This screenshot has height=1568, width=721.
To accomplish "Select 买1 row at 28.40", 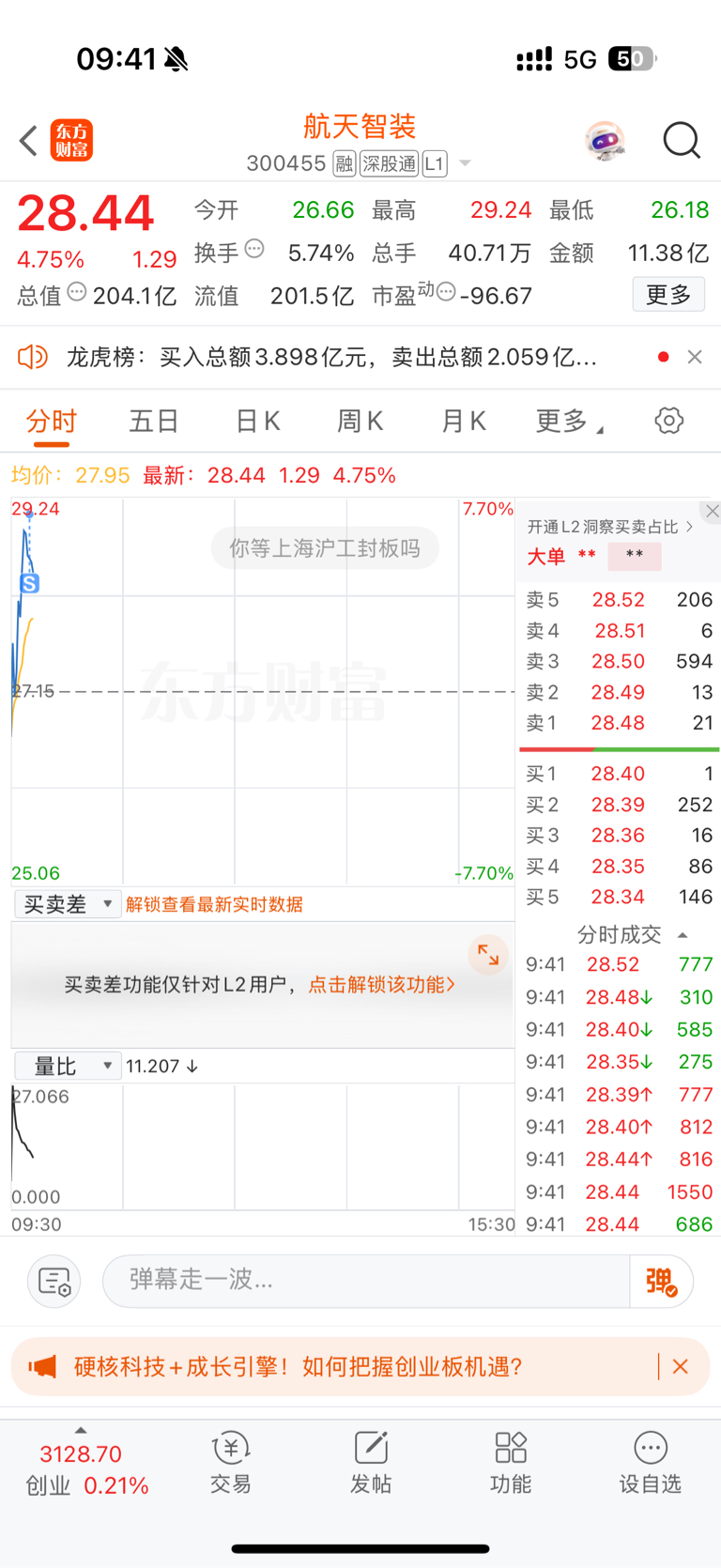I will (620, 774).
